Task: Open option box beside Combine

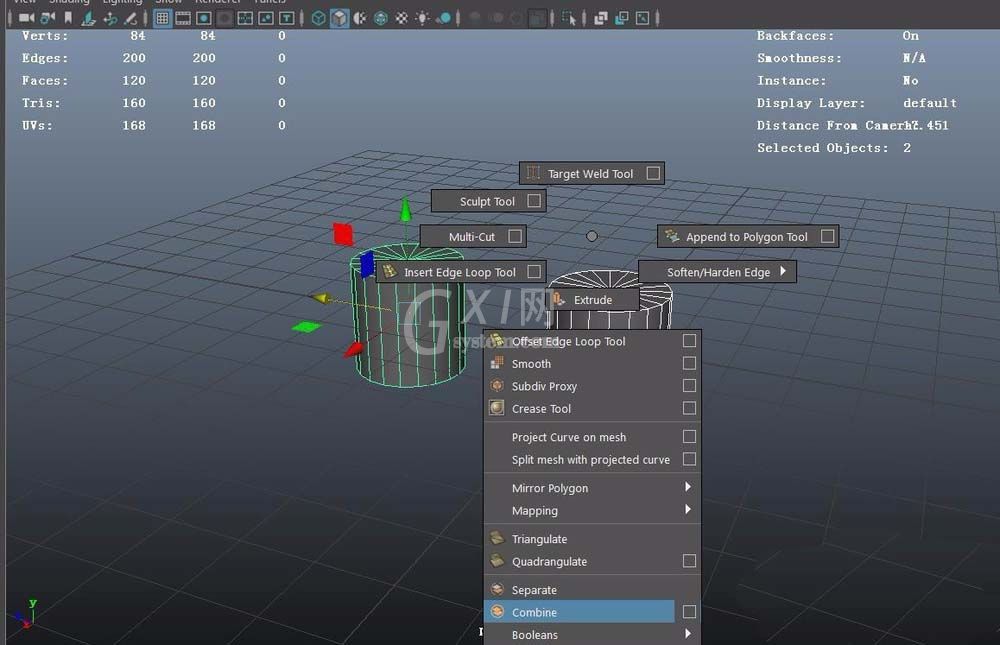Action: click(x=689, y=612)
